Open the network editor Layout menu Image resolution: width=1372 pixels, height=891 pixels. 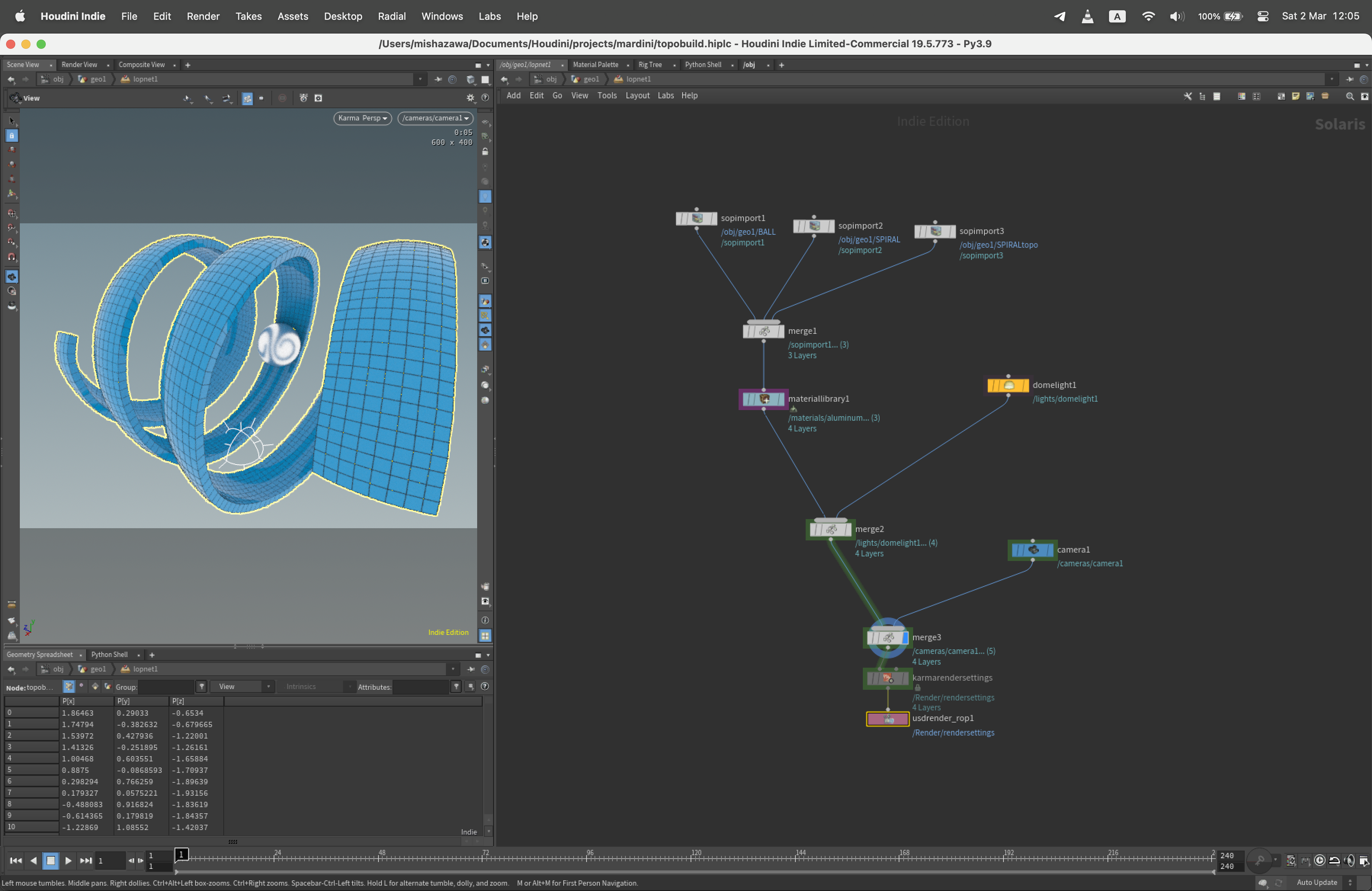638,96
